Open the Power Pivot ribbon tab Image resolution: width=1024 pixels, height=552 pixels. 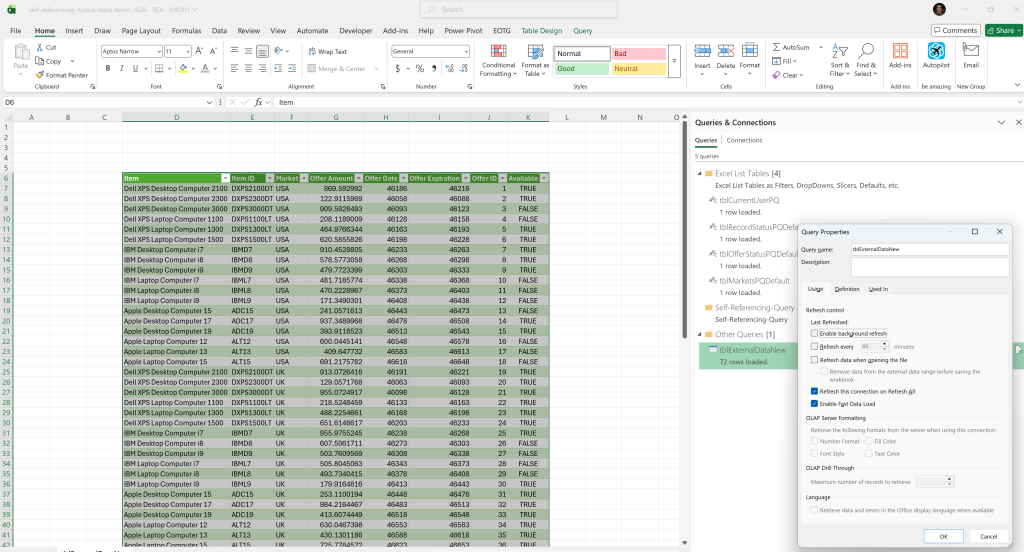click(463, 31)
